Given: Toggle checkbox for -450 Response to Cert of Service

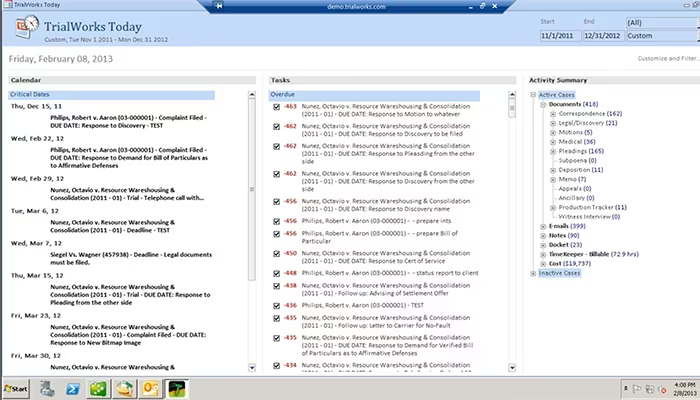Looking at the screenshot, I should tap(277, 254).
